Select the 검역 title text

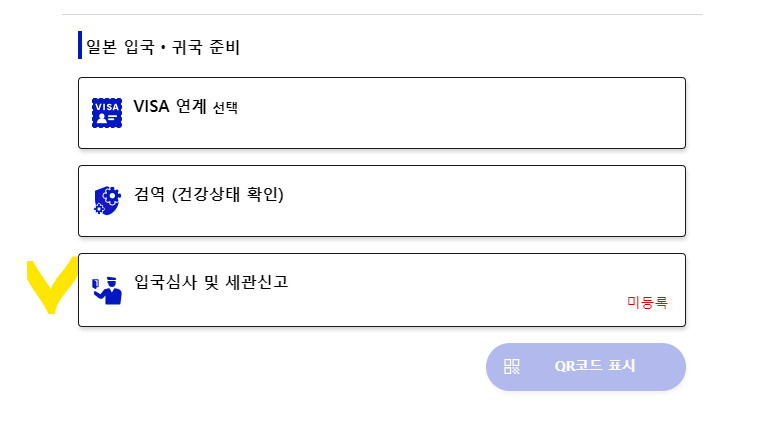point(150,194)
